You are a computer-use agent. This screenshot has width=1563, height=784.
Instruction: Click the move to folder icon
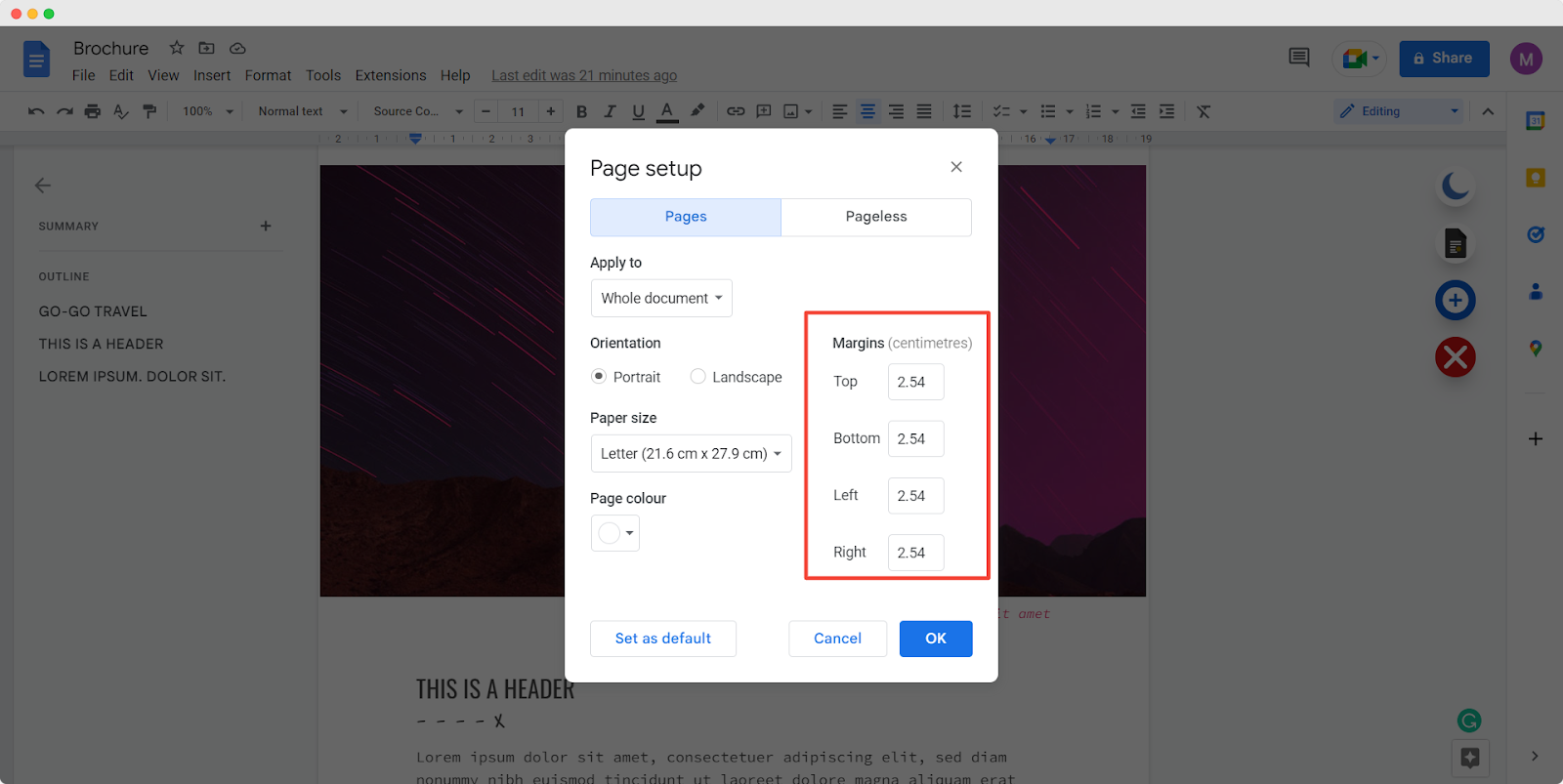(x=206, y=47)
